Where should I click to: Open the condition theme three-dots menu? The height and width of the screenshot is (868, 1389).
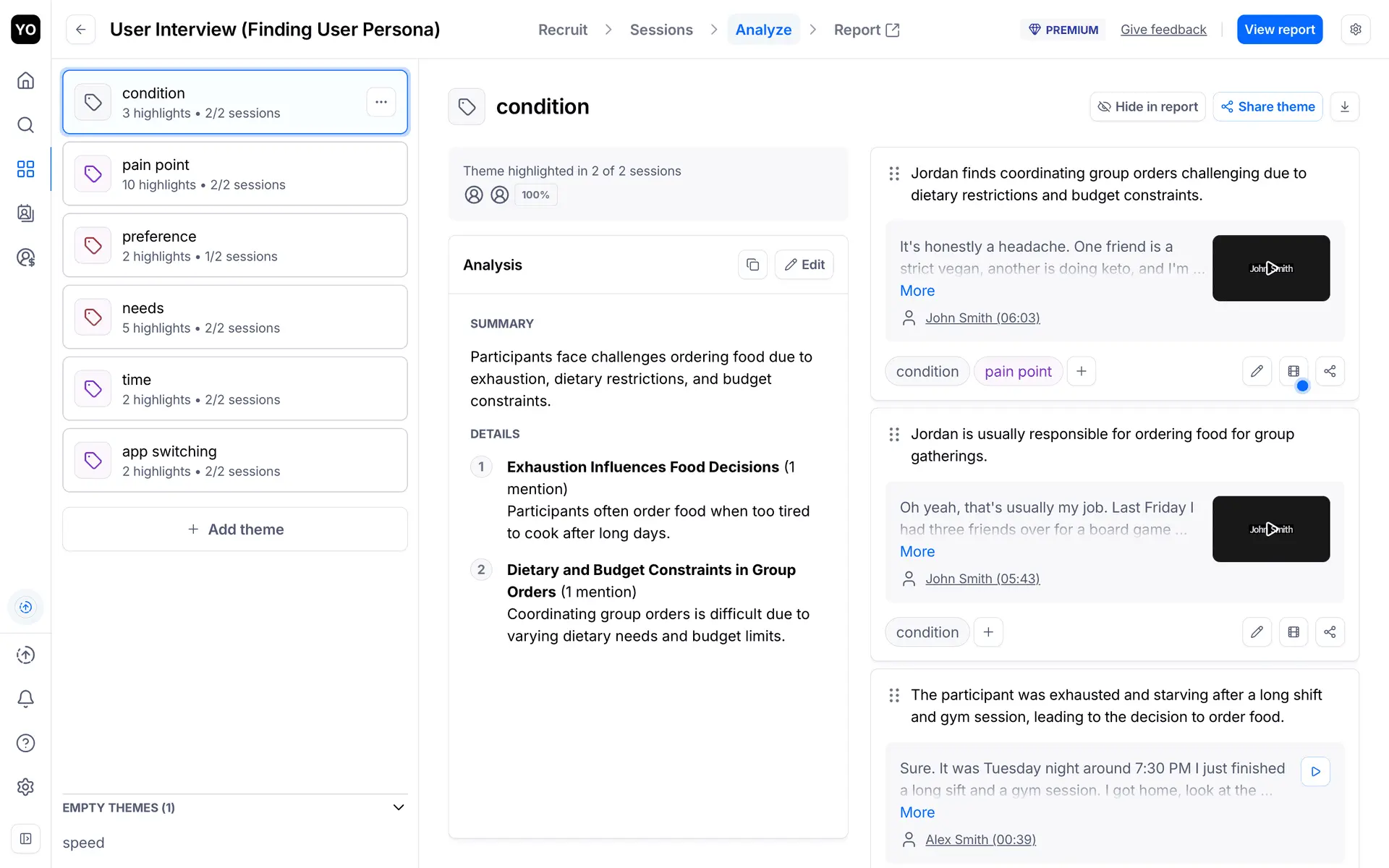381,102
